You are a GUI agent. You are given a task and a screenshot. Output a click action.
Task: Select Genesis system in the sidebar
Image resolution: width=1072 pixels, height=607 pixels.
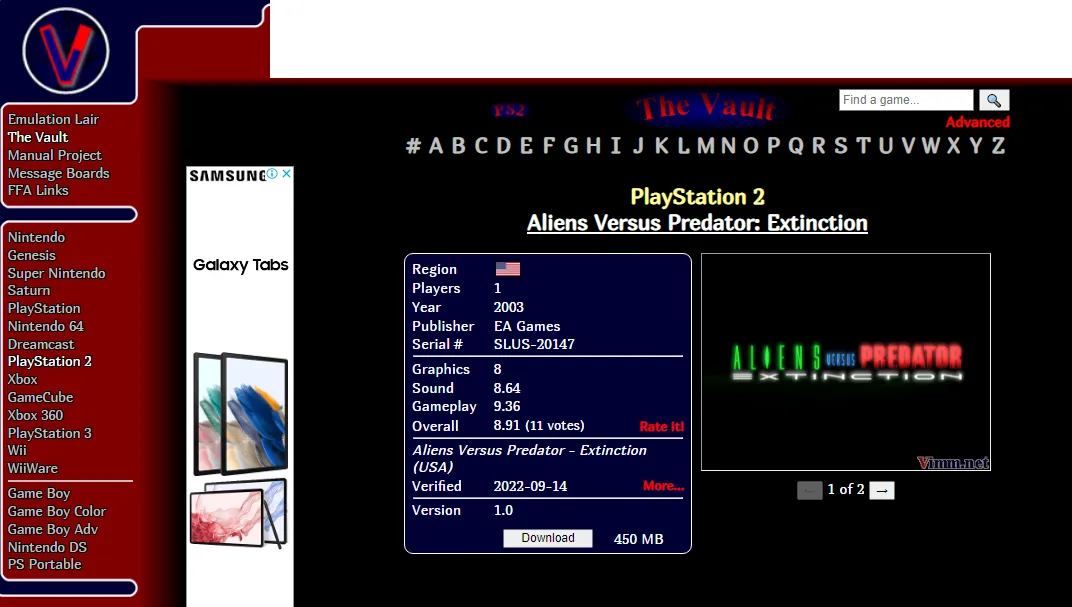[x=31, y=256]
